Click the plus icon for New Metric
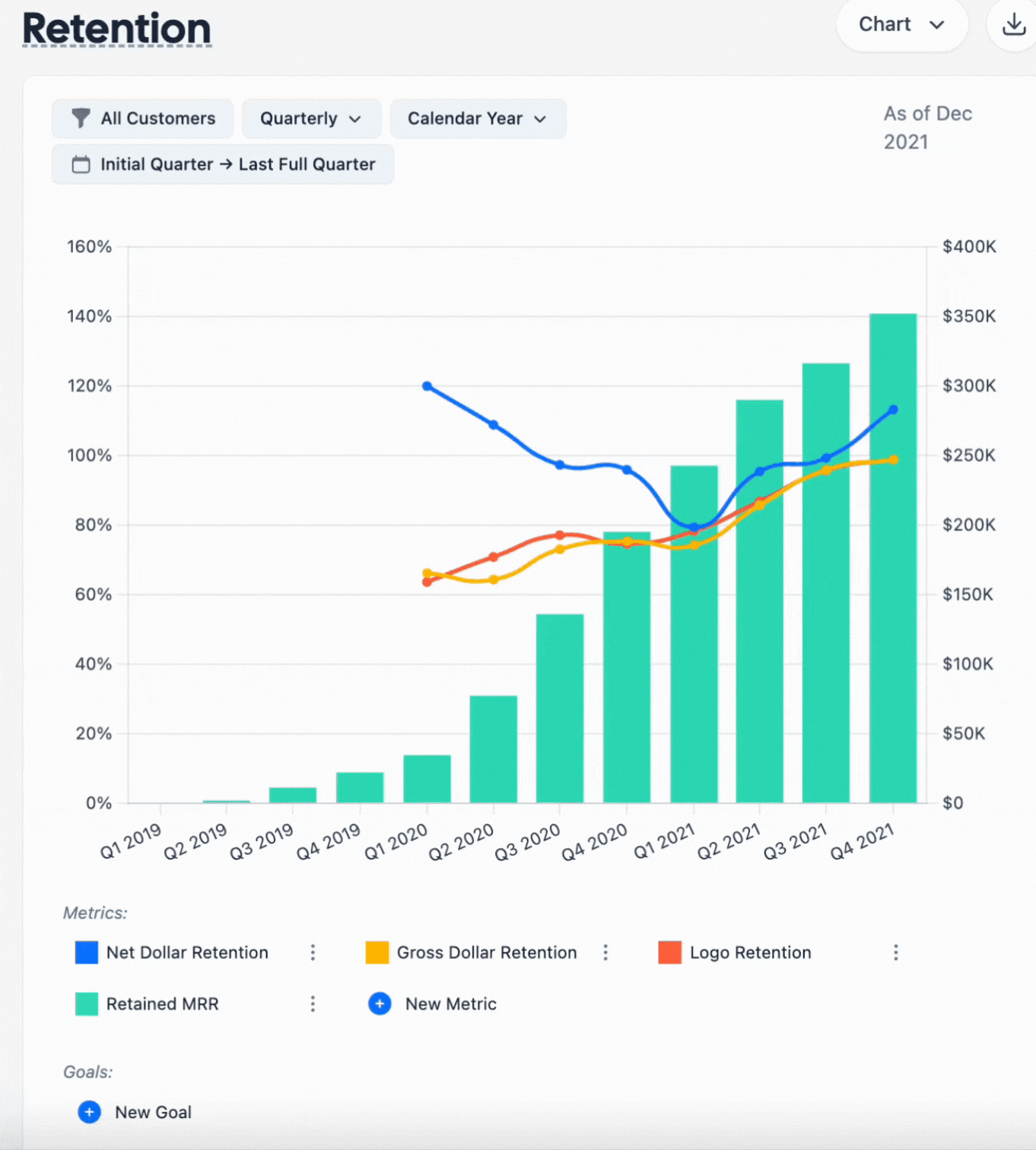The image size is (1036, 1150). coord(380,1004)
